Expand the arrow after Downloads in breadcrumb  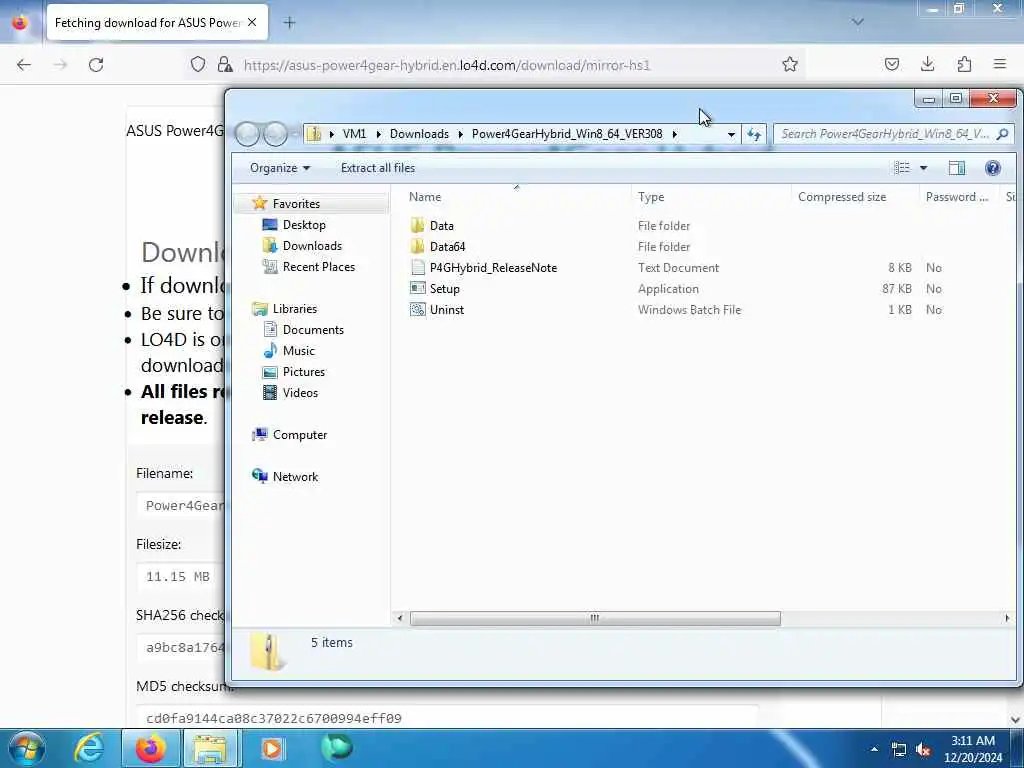tap(460, 134)
